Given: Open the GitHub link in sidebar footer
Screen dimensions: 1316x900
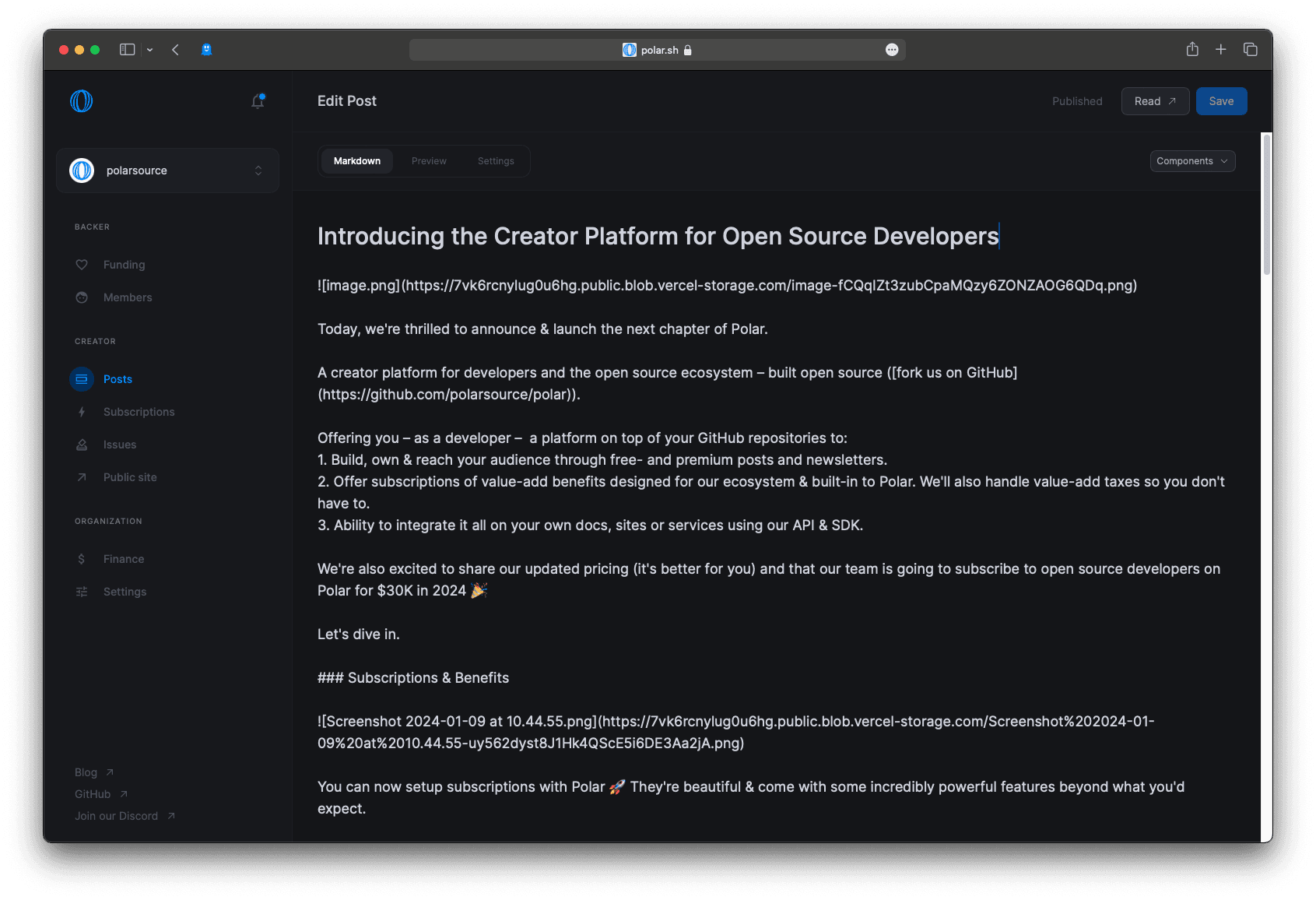Looking at the screenshot, I should point(101,794).
